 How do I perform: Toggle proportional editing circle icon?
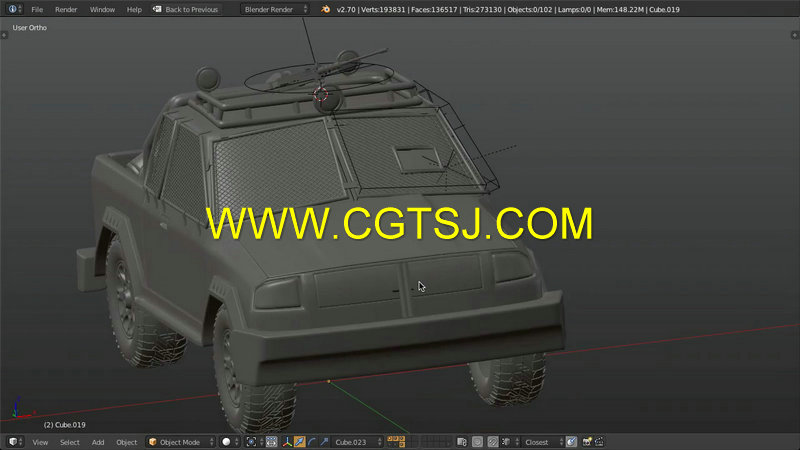click(477, 442)
